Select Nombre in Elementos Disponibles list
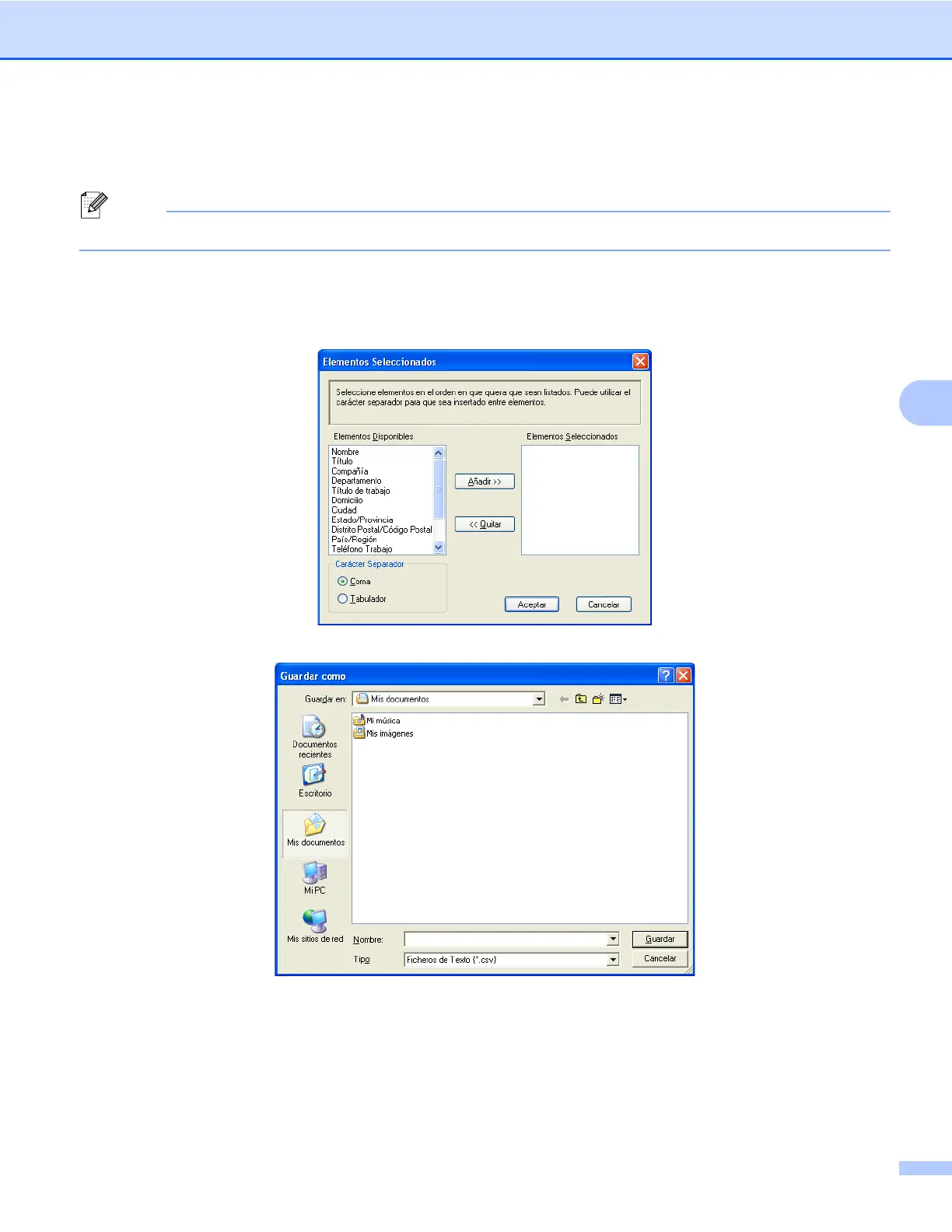The image size is (952, 1232). [345, 452]
